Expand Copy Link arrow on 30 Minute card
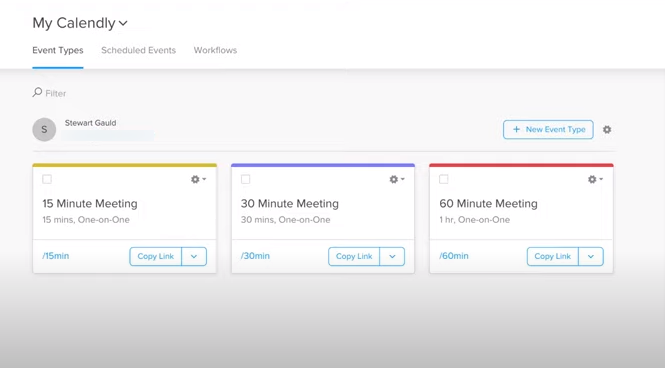The image size is (665, 368). (392, 256)
